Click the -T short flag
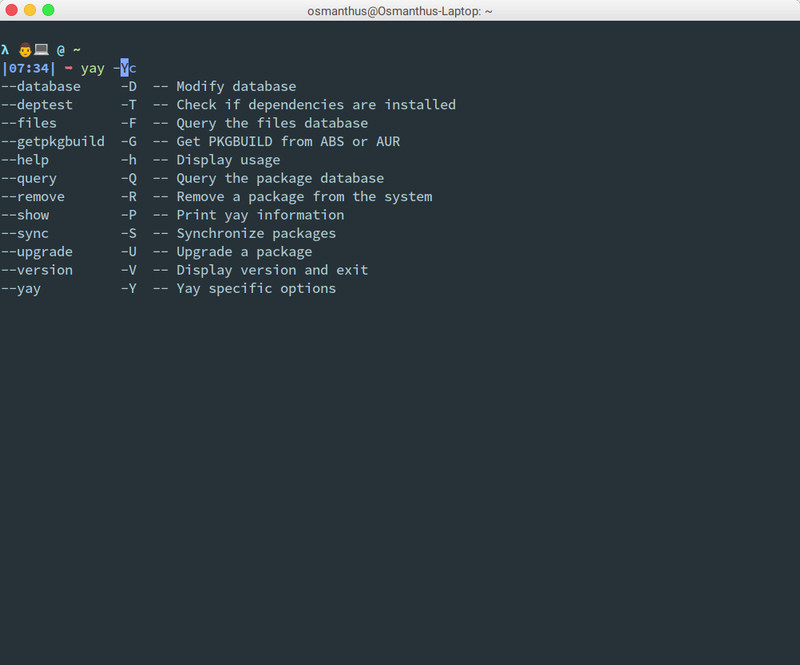Viewport: 800px width, 665px height. (129, 105)
